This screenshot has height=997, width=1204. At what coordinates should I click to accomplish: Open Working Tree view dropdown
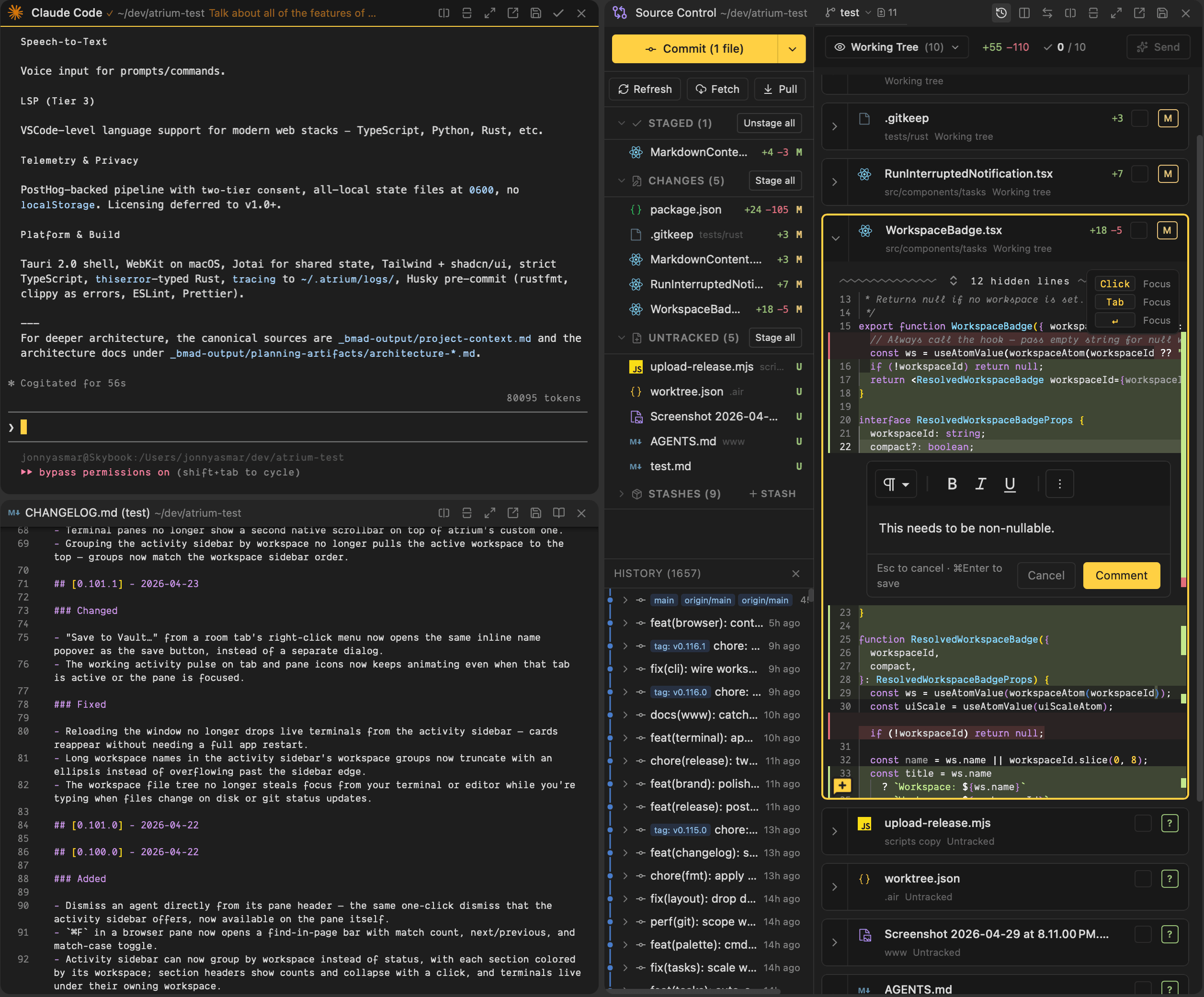pos(896,47)
